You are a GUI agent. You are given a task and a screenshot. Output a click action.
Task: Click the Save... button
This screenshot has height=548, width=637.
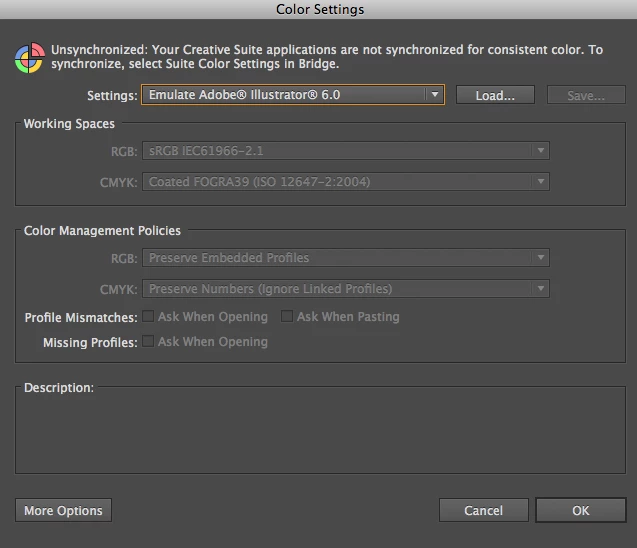point(586,95)
